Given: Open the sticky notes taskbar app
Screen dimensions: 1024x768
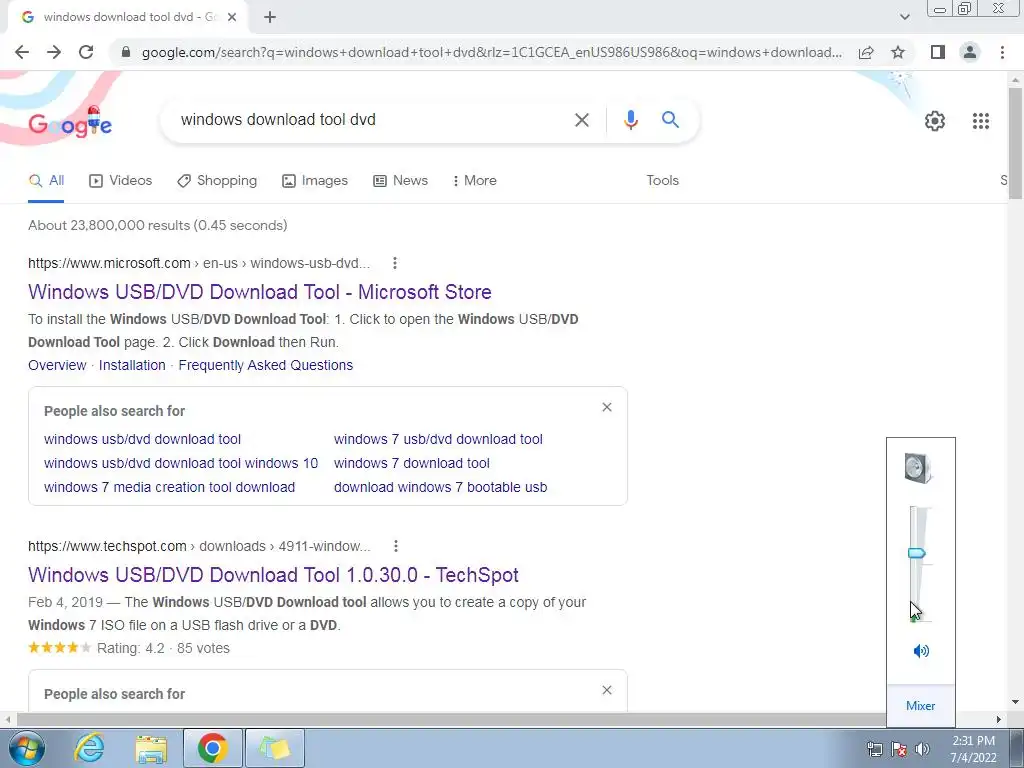Looking at the screenshot, I should point(275,748).
